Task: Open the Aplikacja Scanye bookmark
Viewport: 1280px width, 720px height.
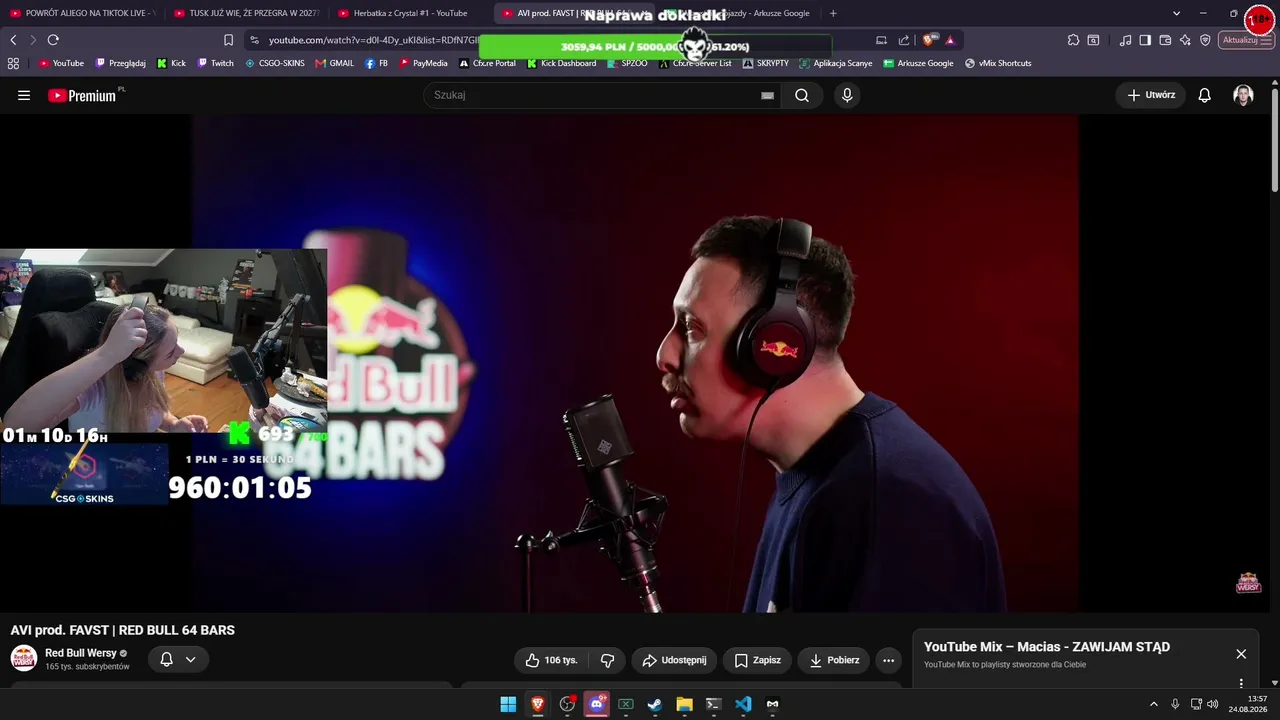Action: pos(835,63)
